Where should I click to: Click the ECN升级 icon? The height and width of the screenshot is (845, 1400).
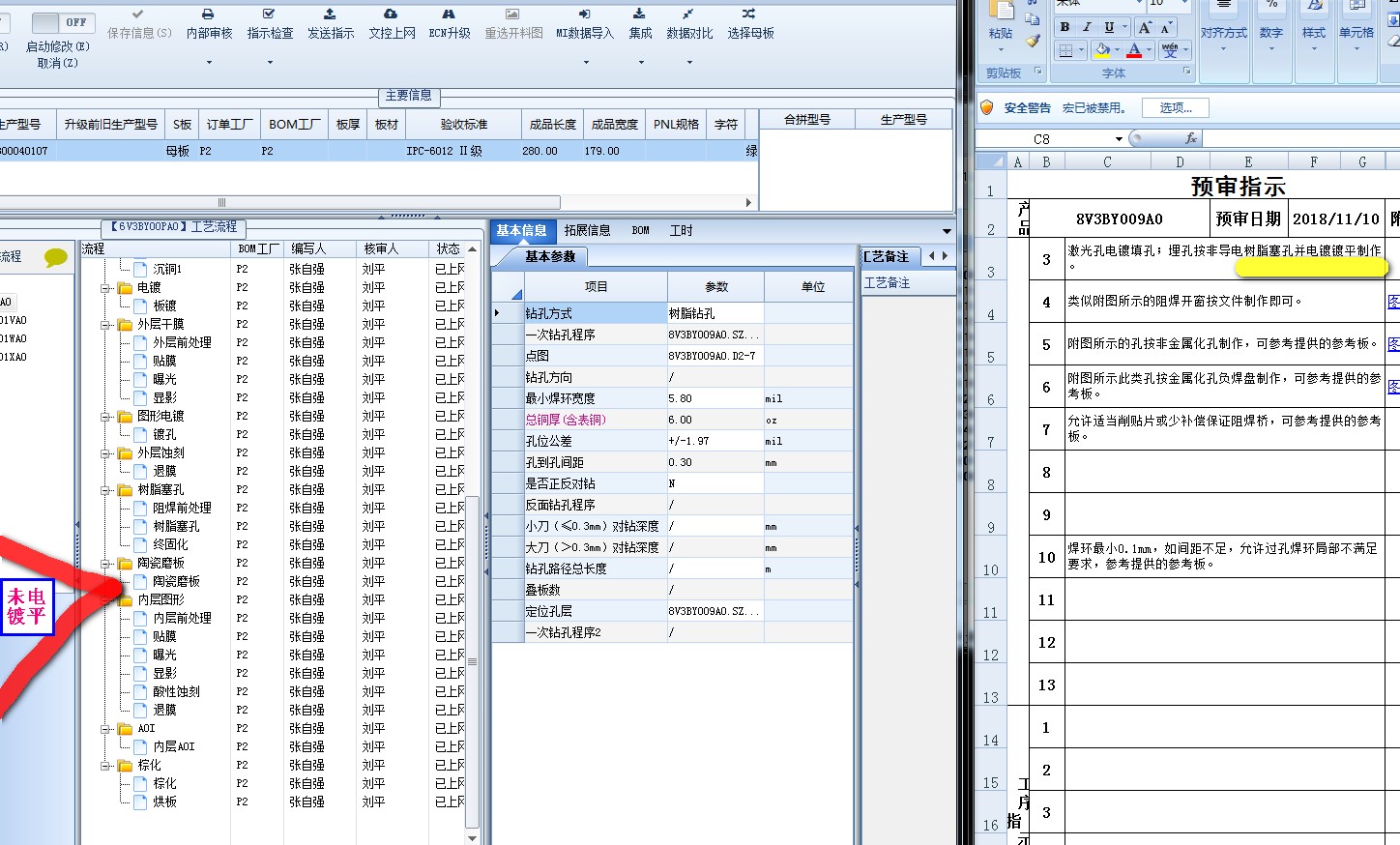449,14
